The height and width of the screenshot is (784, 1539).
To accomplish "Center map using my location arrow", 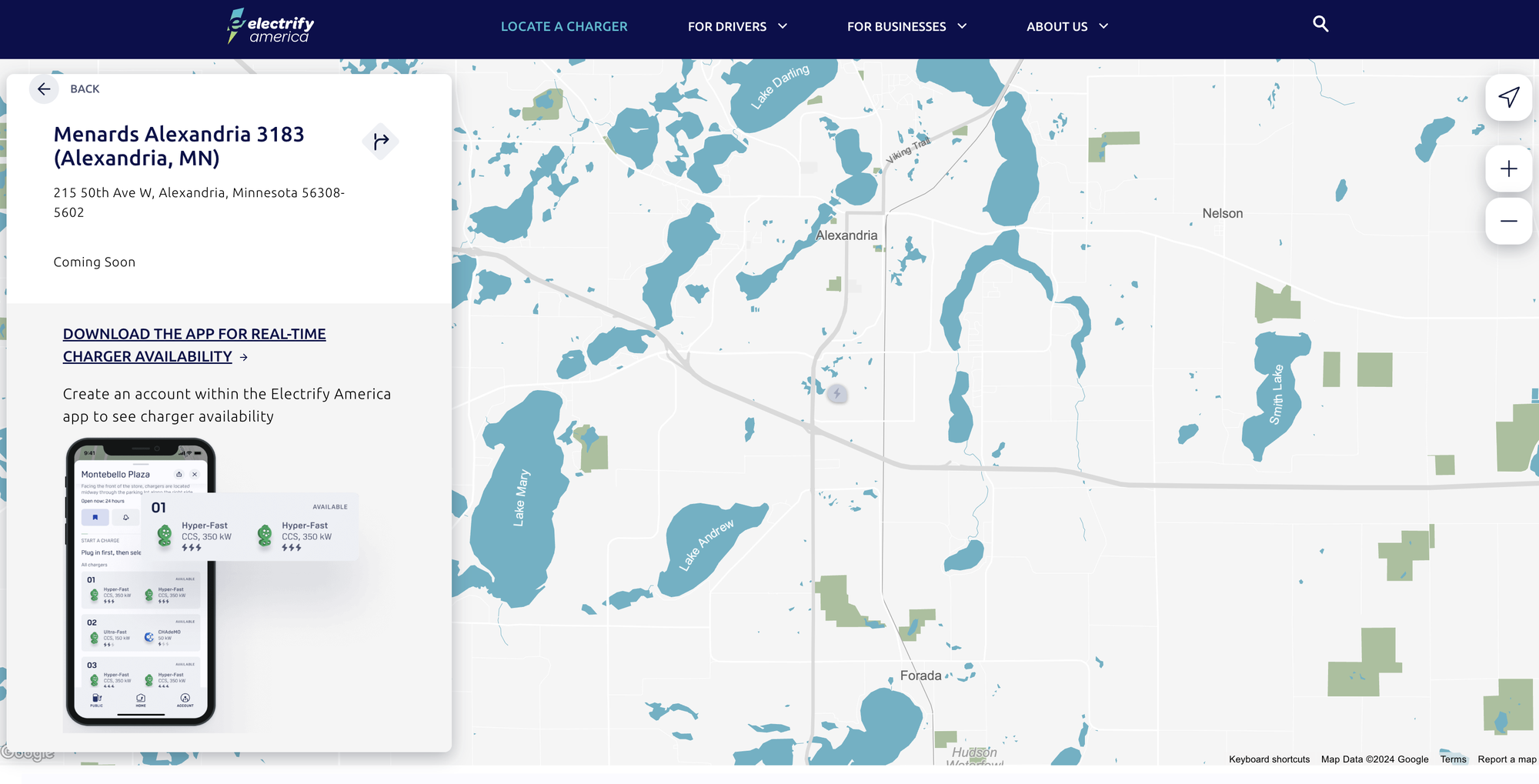I will pos(1508,97).
